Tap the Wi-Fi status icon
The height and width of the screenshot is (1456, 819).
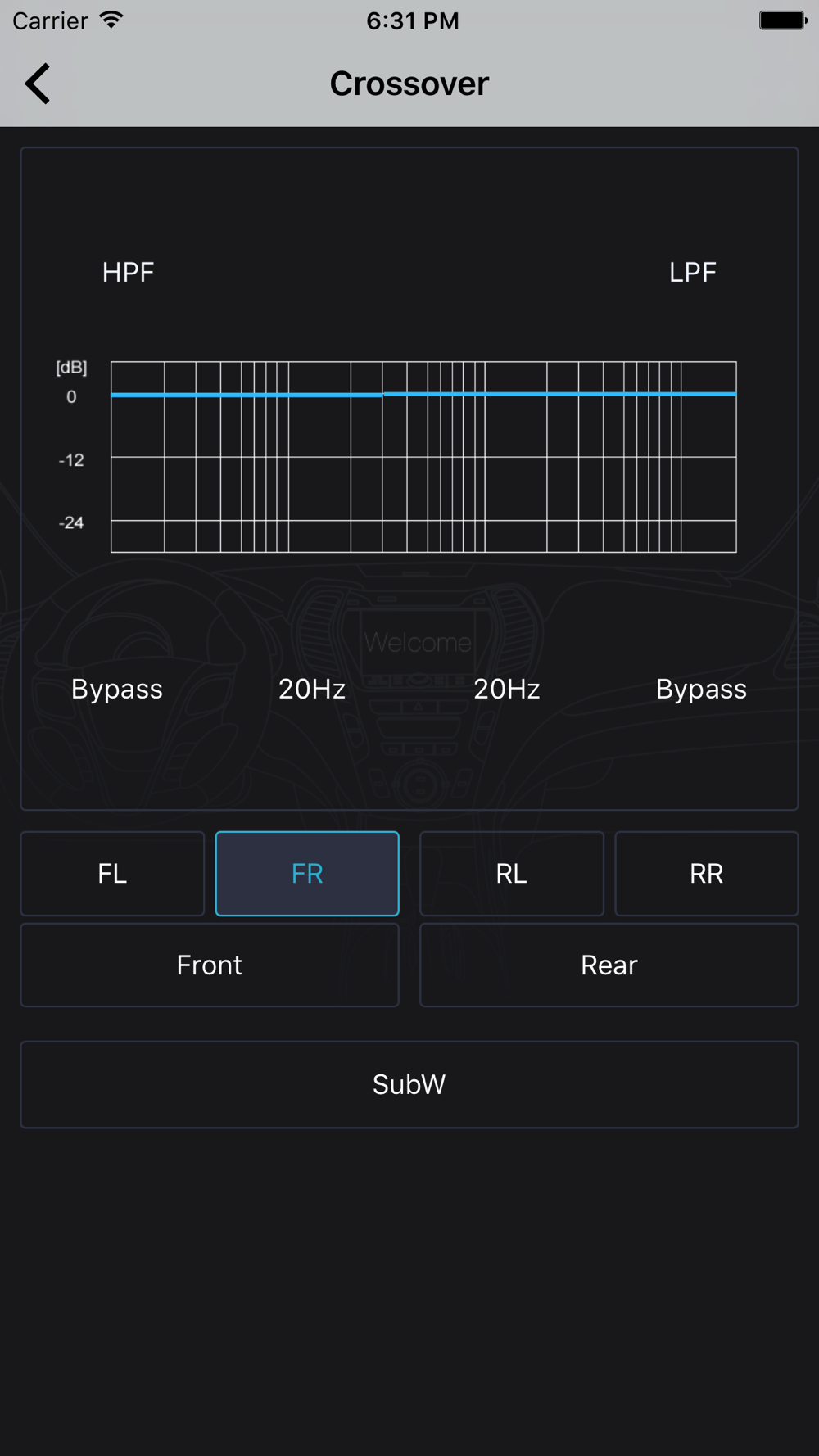(111, 20)
